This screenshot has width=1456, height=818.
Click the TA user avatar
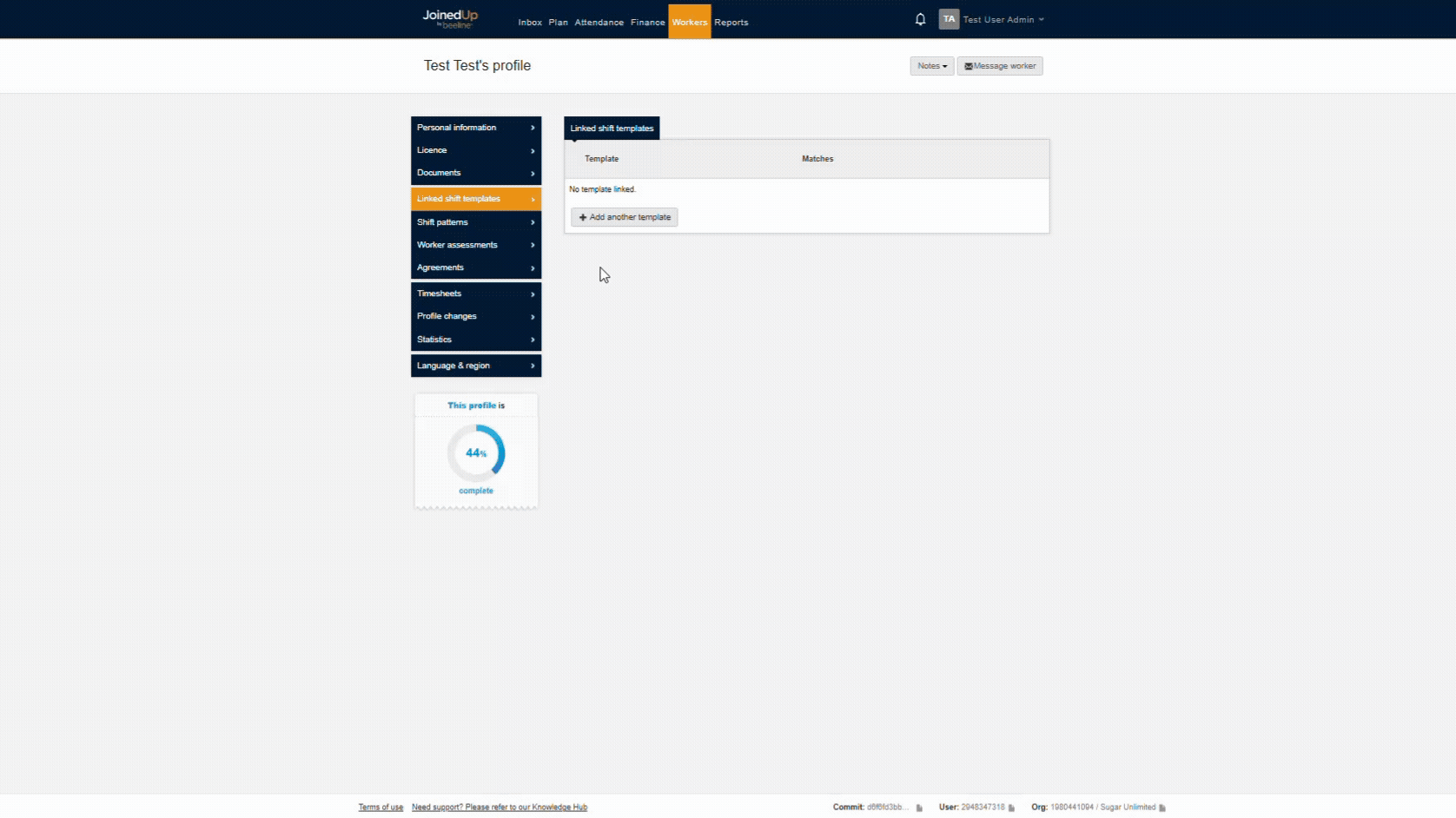[x=949, y=19]
